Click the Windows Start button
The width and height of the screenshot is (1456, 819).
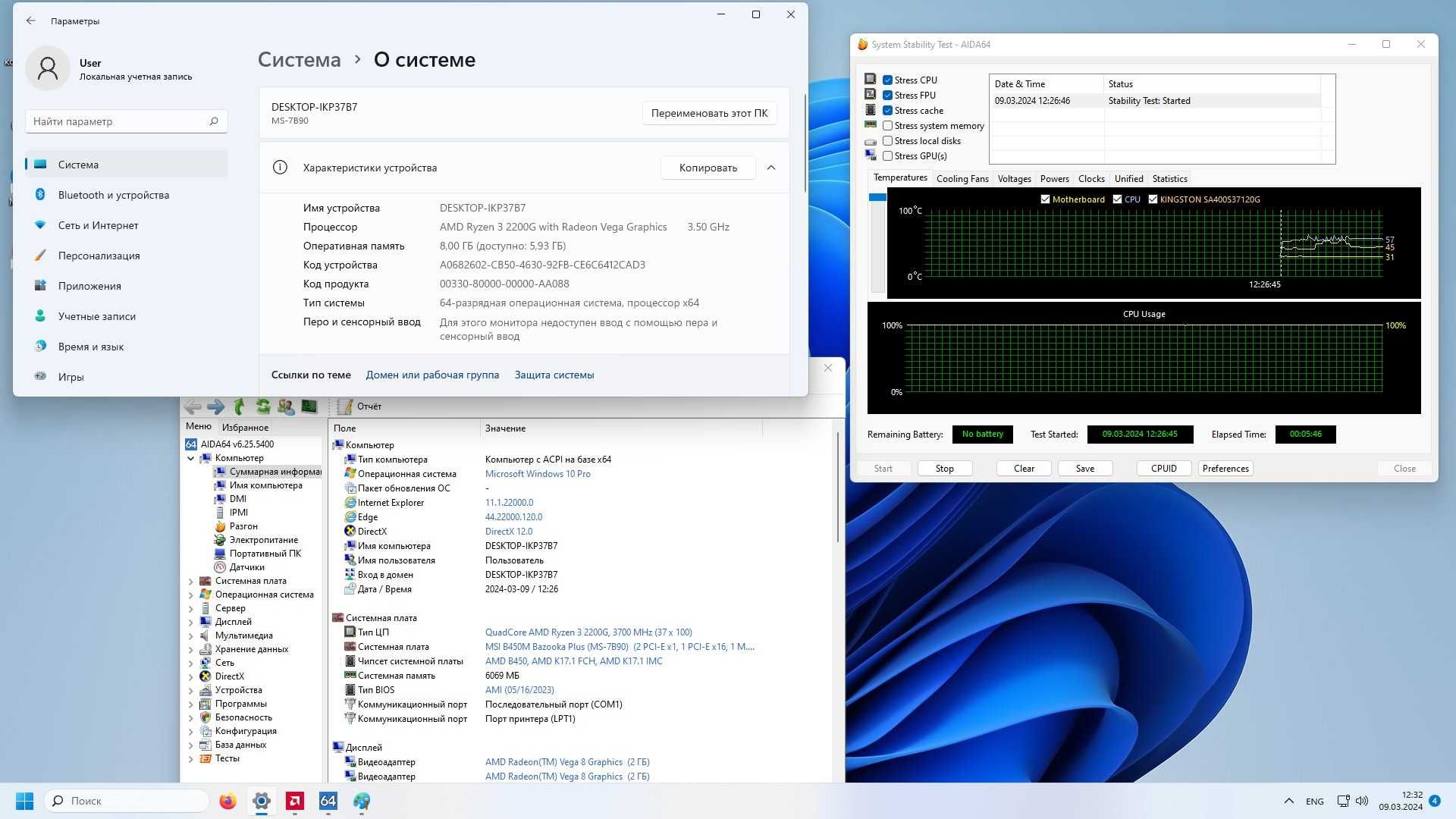tap(24, 801)
